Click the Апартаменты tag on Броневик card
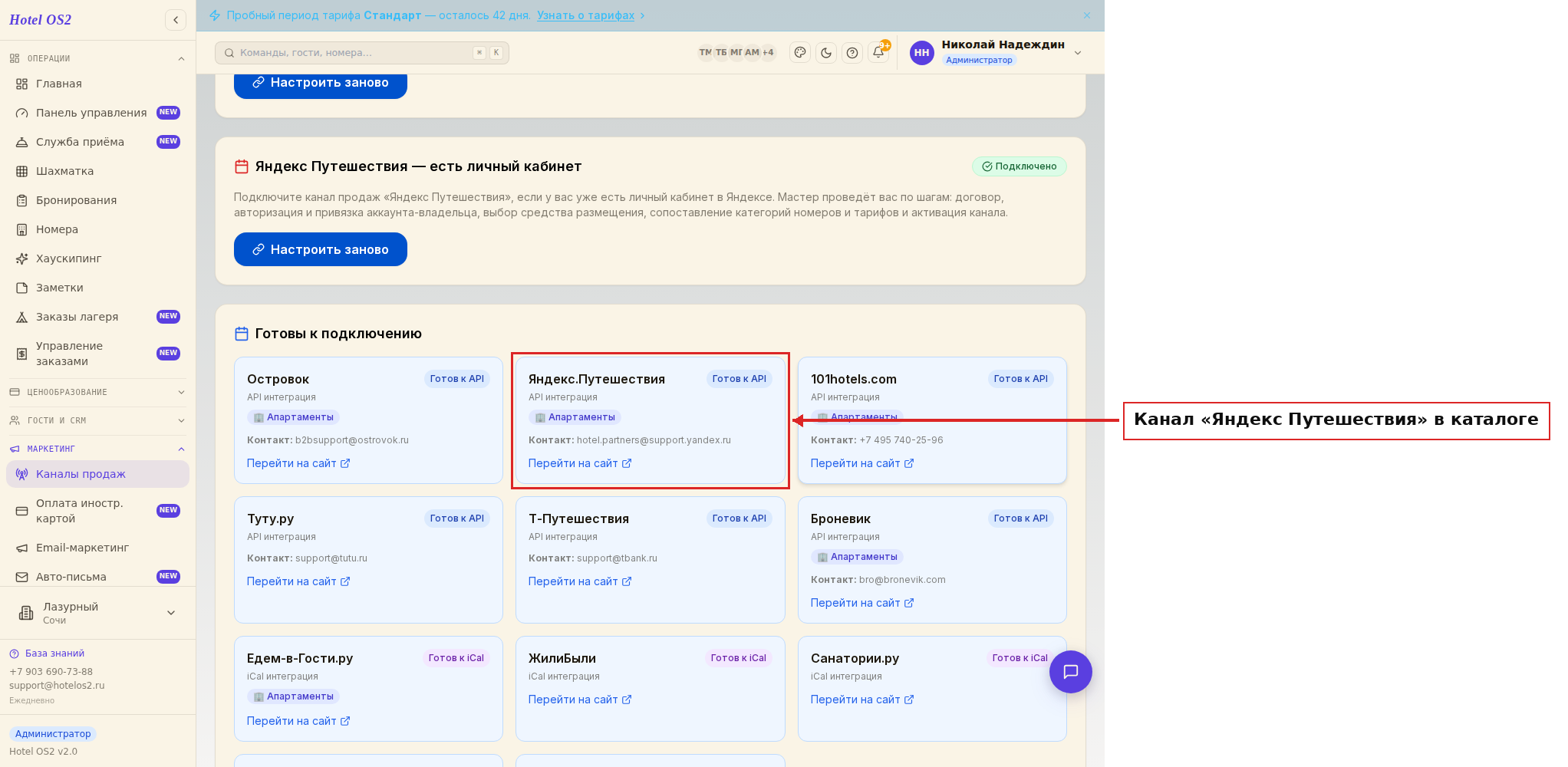 click(x=857, y=557)
